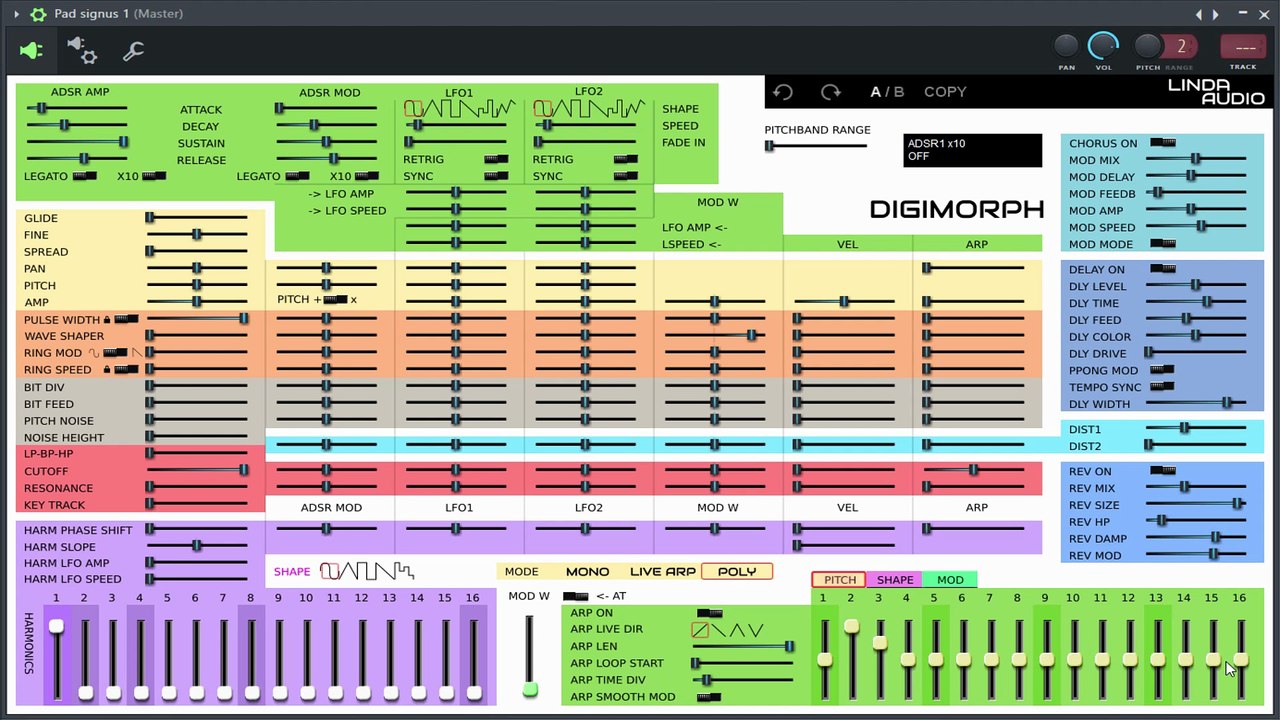Click the redo arrow icon
Viewport: 1280px width, 720px height.
830,92
